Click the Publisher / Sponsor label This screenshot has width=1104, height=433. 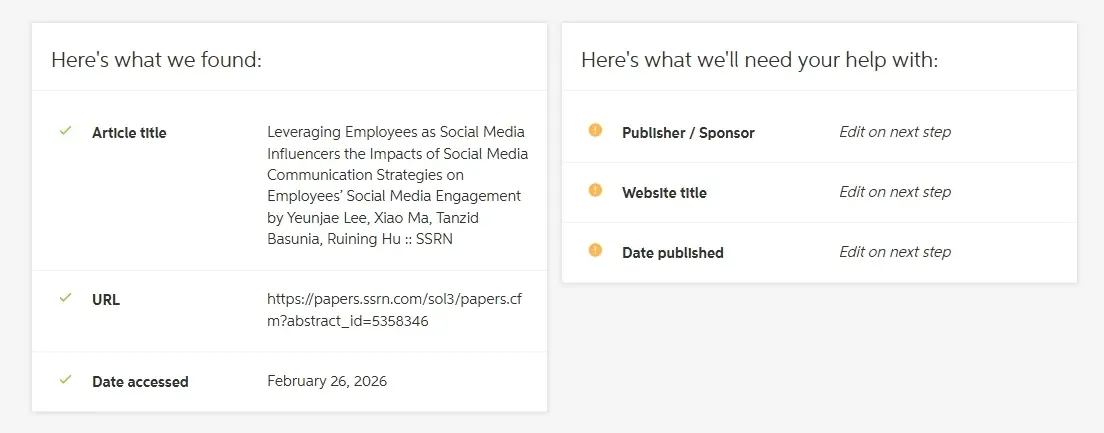[688, 133]
